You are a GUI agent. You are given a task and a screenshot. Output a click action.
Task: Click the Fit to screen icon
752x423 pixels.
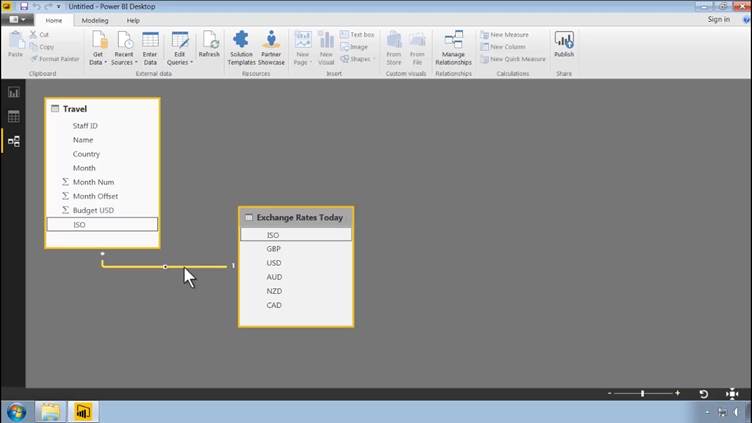[732, 394]
